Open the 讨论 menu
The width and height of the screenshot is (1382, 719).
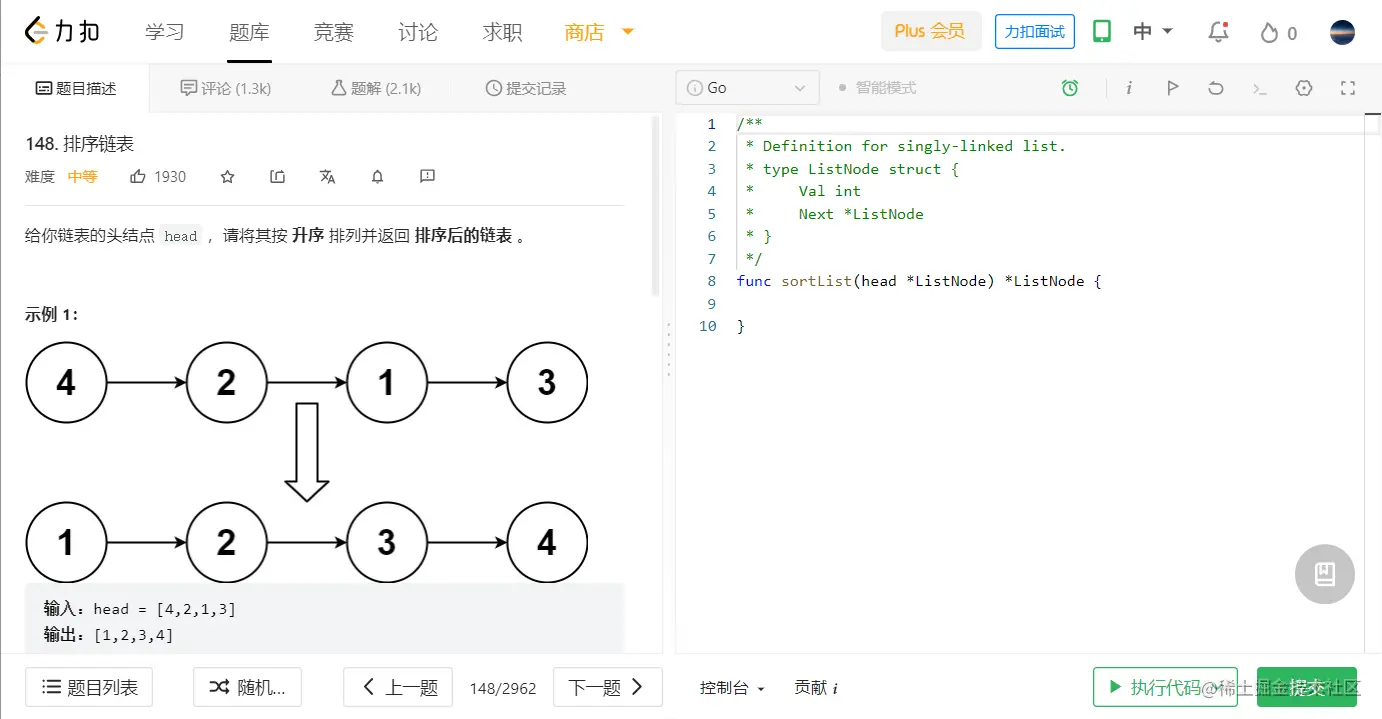coord(417,32)
